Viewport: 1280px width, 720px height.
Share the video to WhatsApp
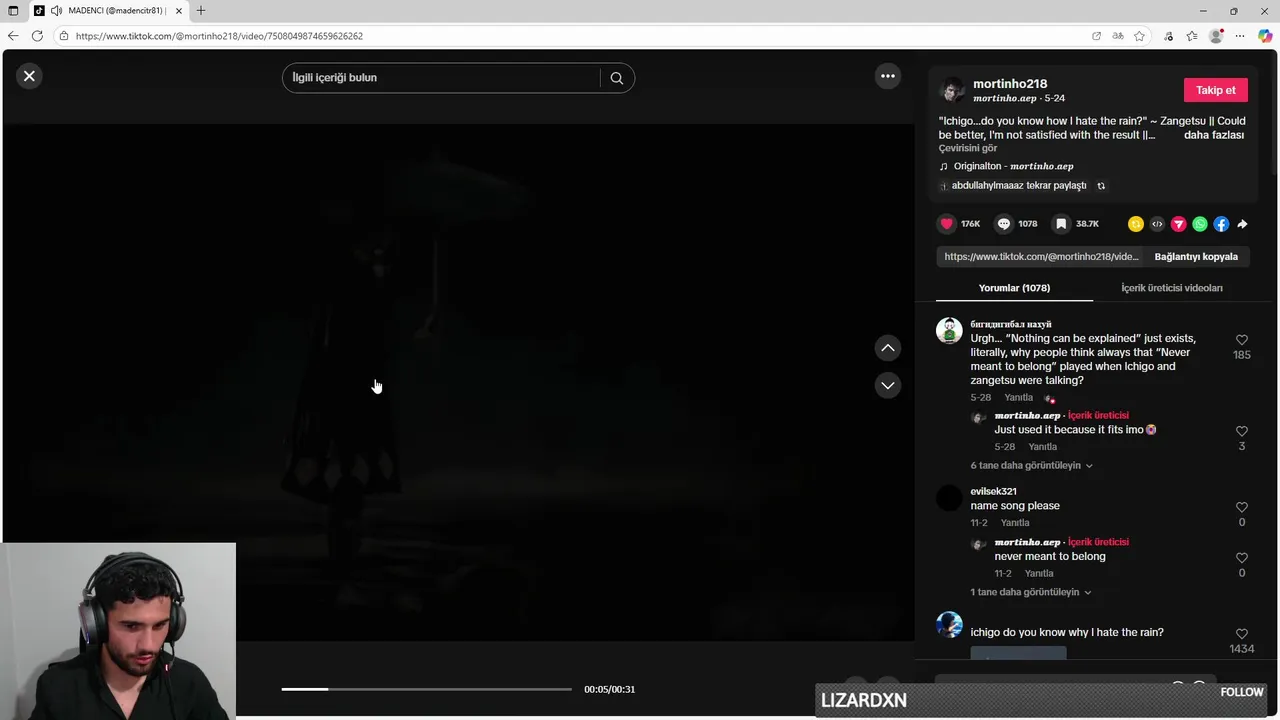1200,224
